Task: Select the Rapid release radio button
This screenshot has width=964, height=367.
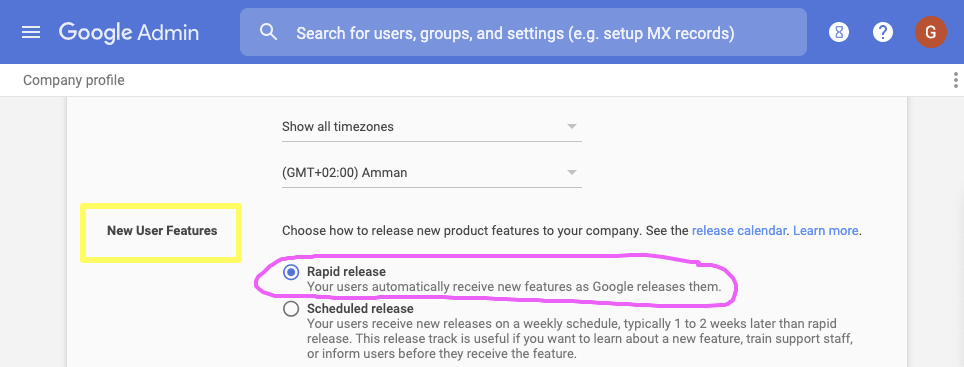Action: tap(291, 272)
